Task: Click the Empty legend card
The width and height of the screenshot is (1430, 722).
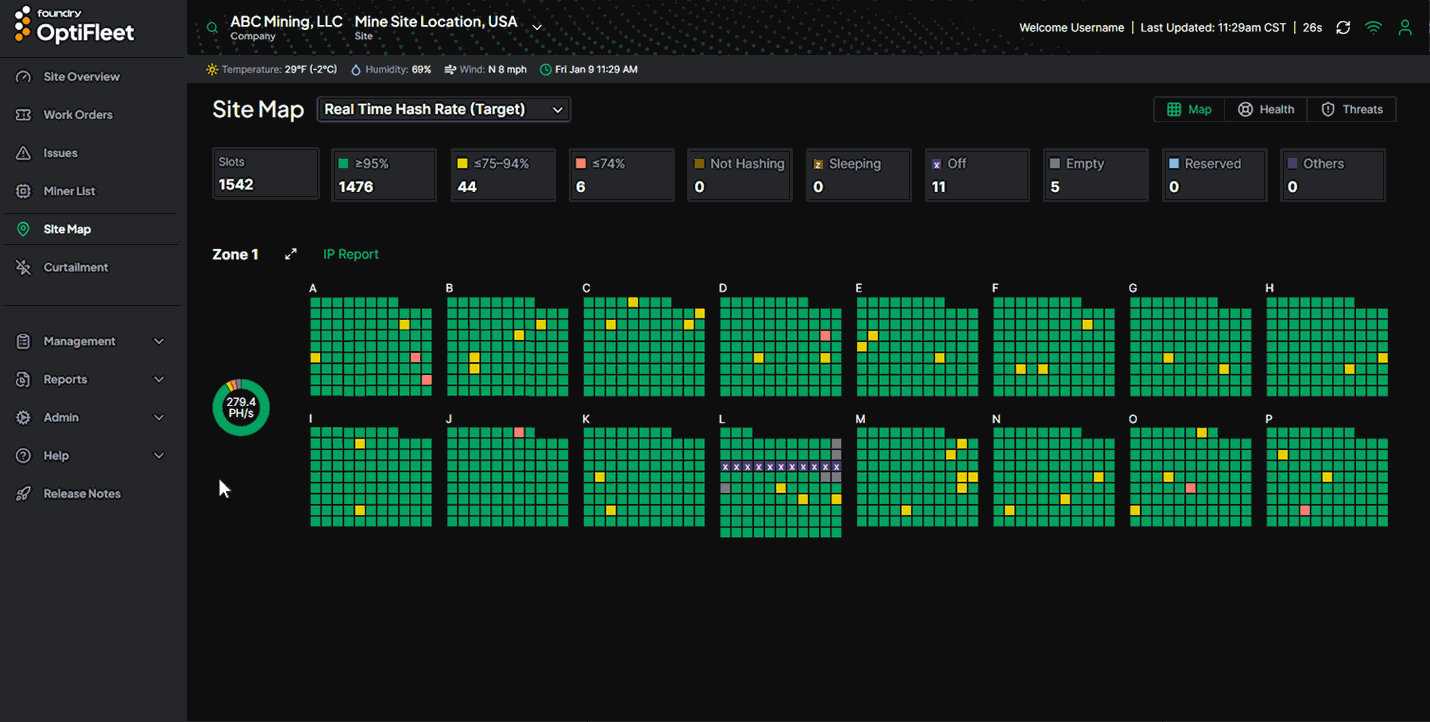Action: [x=1096, y=175]
